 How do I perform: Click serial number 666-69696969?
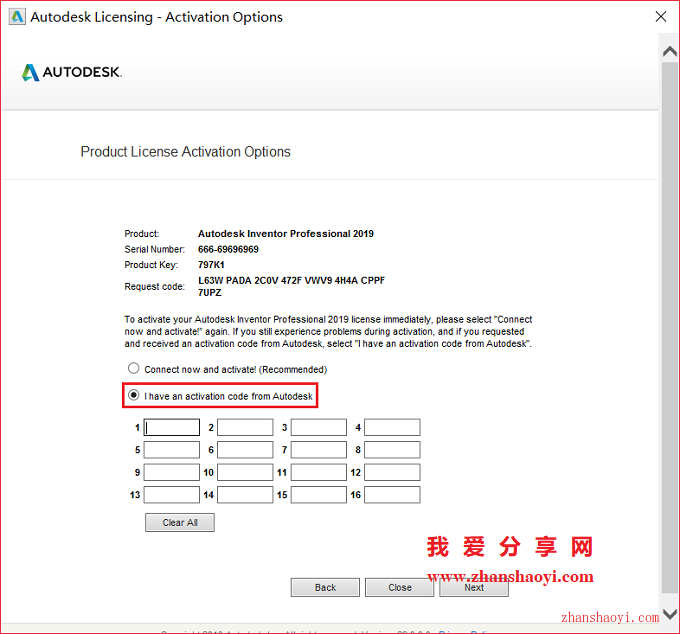228,249
